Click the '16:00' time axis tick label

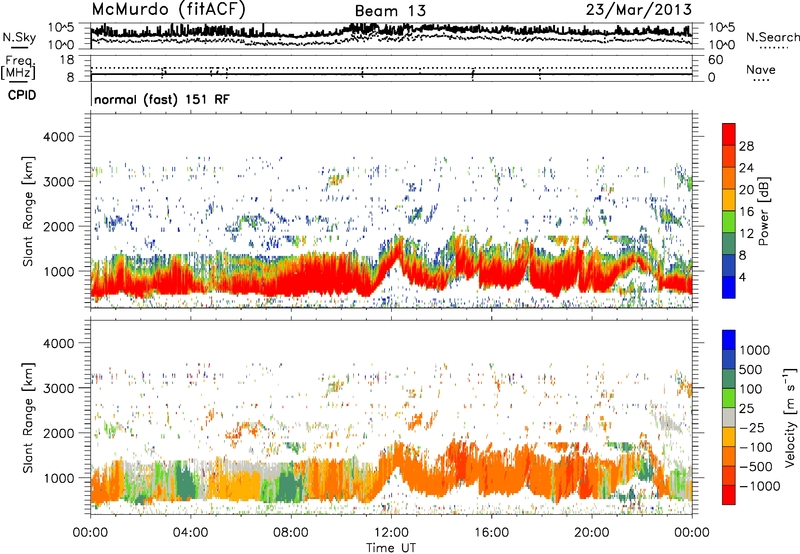coord(491,533)
